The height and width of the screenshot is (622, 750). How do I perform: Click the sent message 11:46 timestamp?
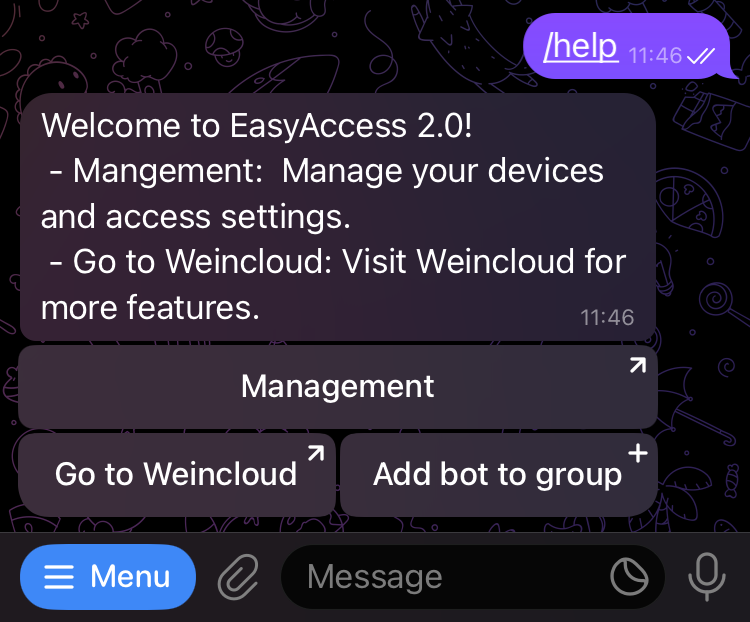tap(655, 56)
